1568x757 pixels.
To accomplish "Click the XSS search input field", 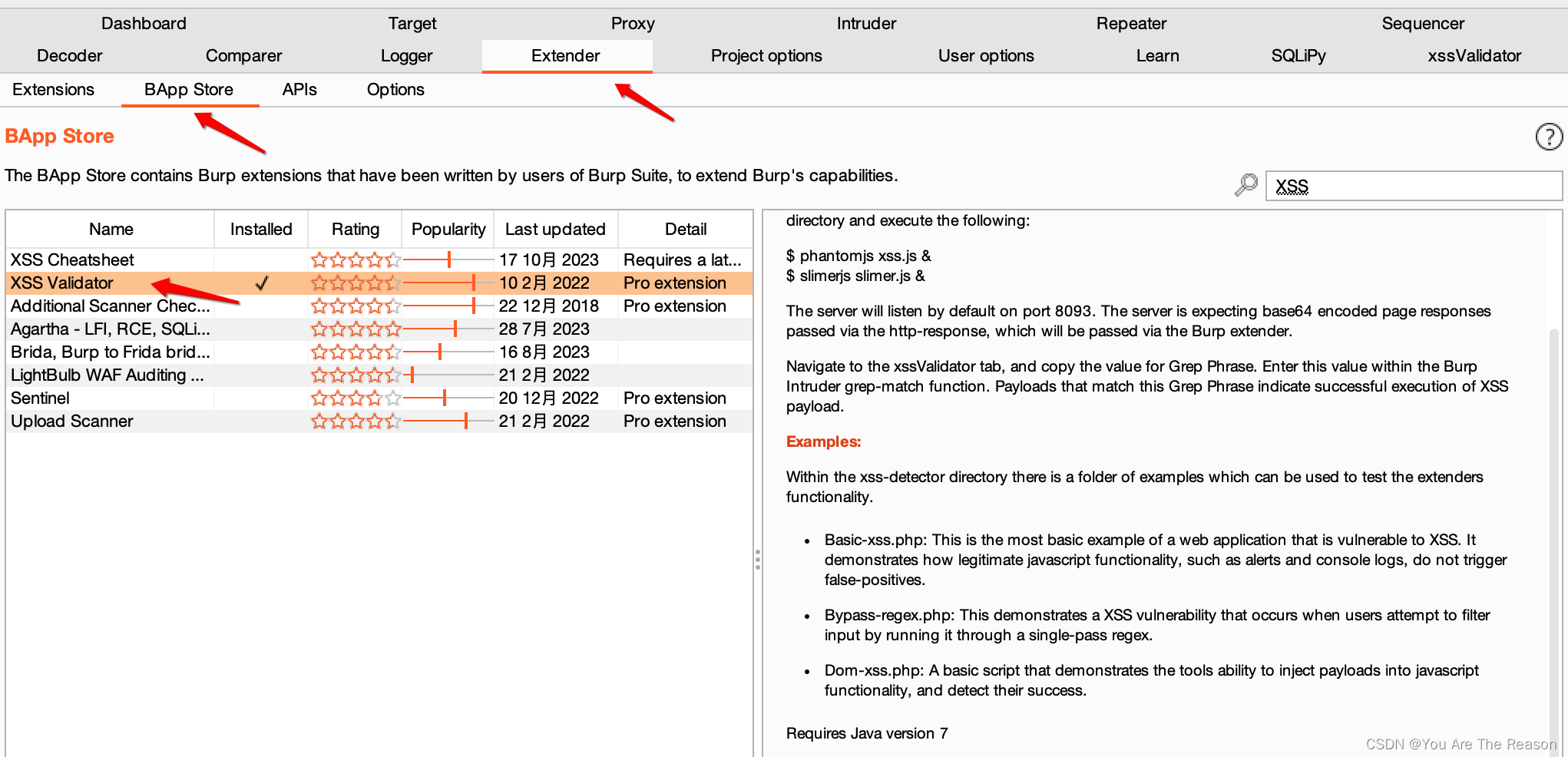I will point(1413,186).
